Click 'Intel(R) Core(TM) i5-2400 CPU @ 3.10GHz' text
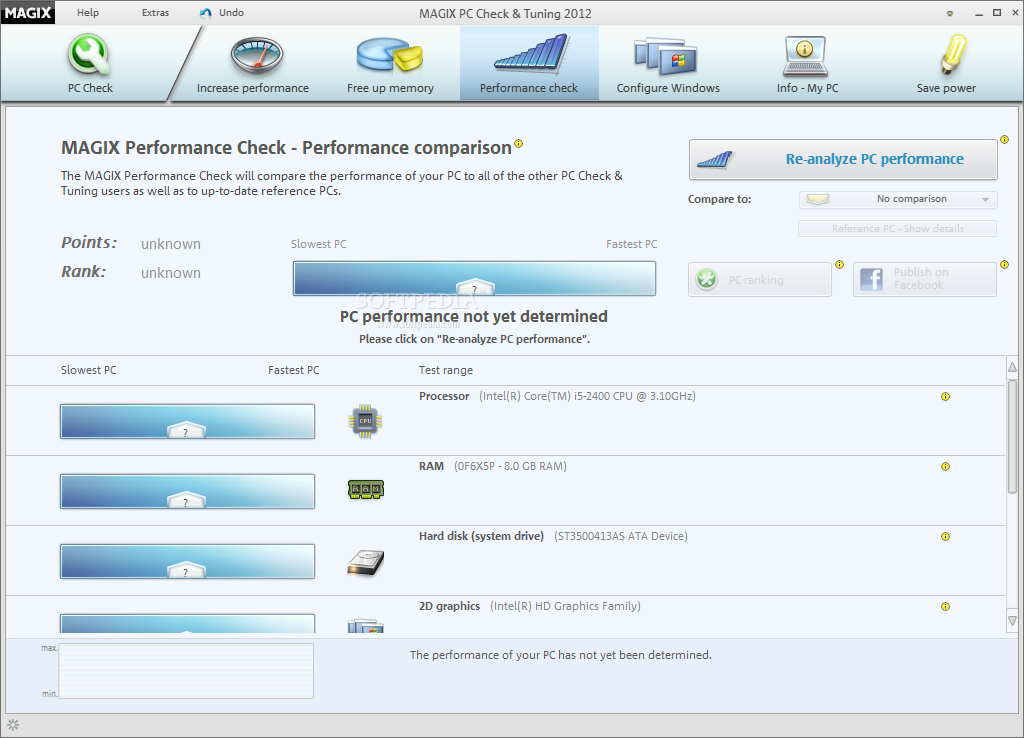This screenshot has width=1024, height=738. (588, 396)
